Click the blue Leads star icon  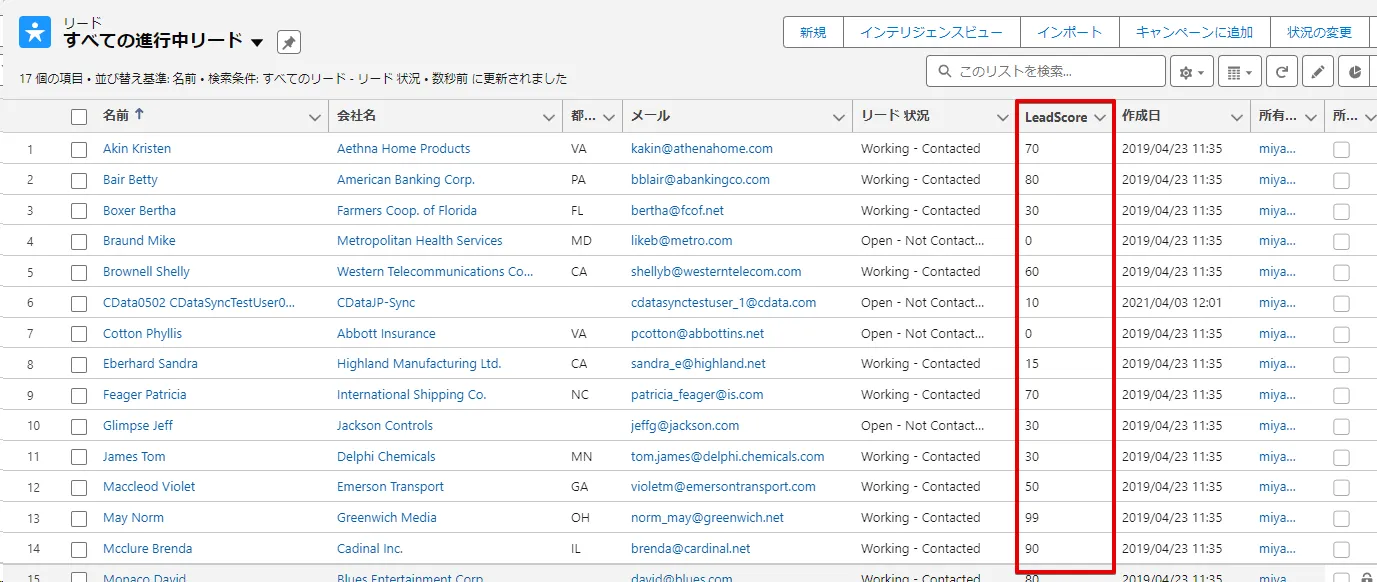tap(33, 30)
